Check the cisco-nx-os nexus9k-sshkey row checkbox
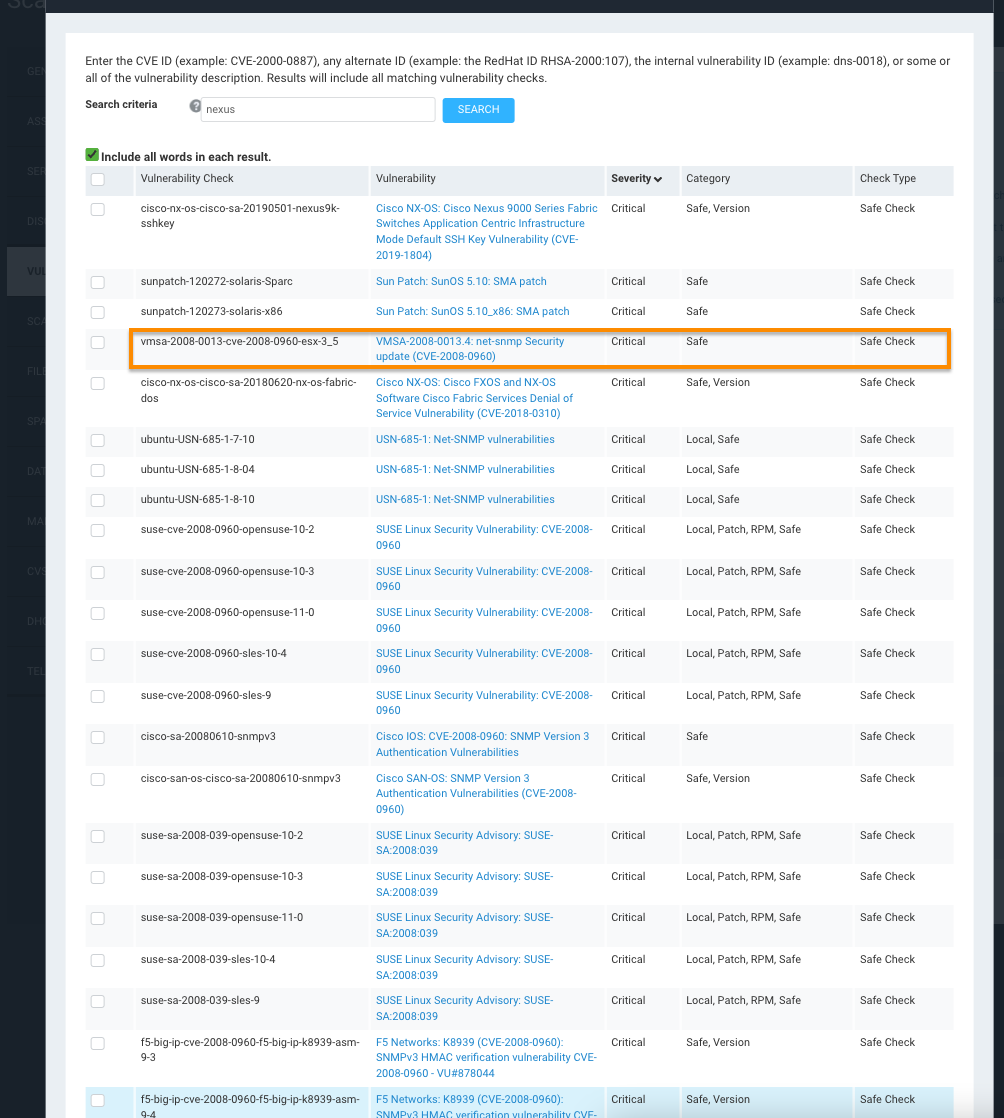1004x1118 pixels. pos(98,210)
